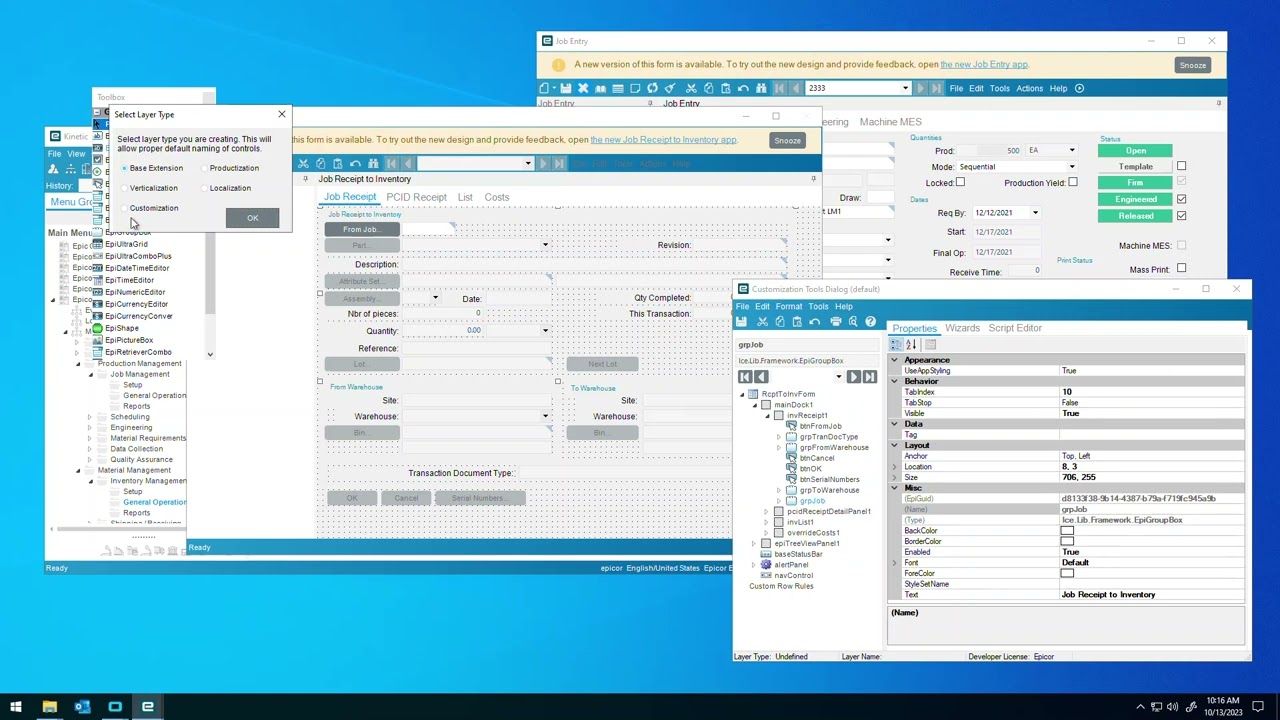Image resolution: width=1280 pixels, height=720 pixels.
Task: Click Help question icon in Customization Tools toolbar
Action: coord(871,321)
